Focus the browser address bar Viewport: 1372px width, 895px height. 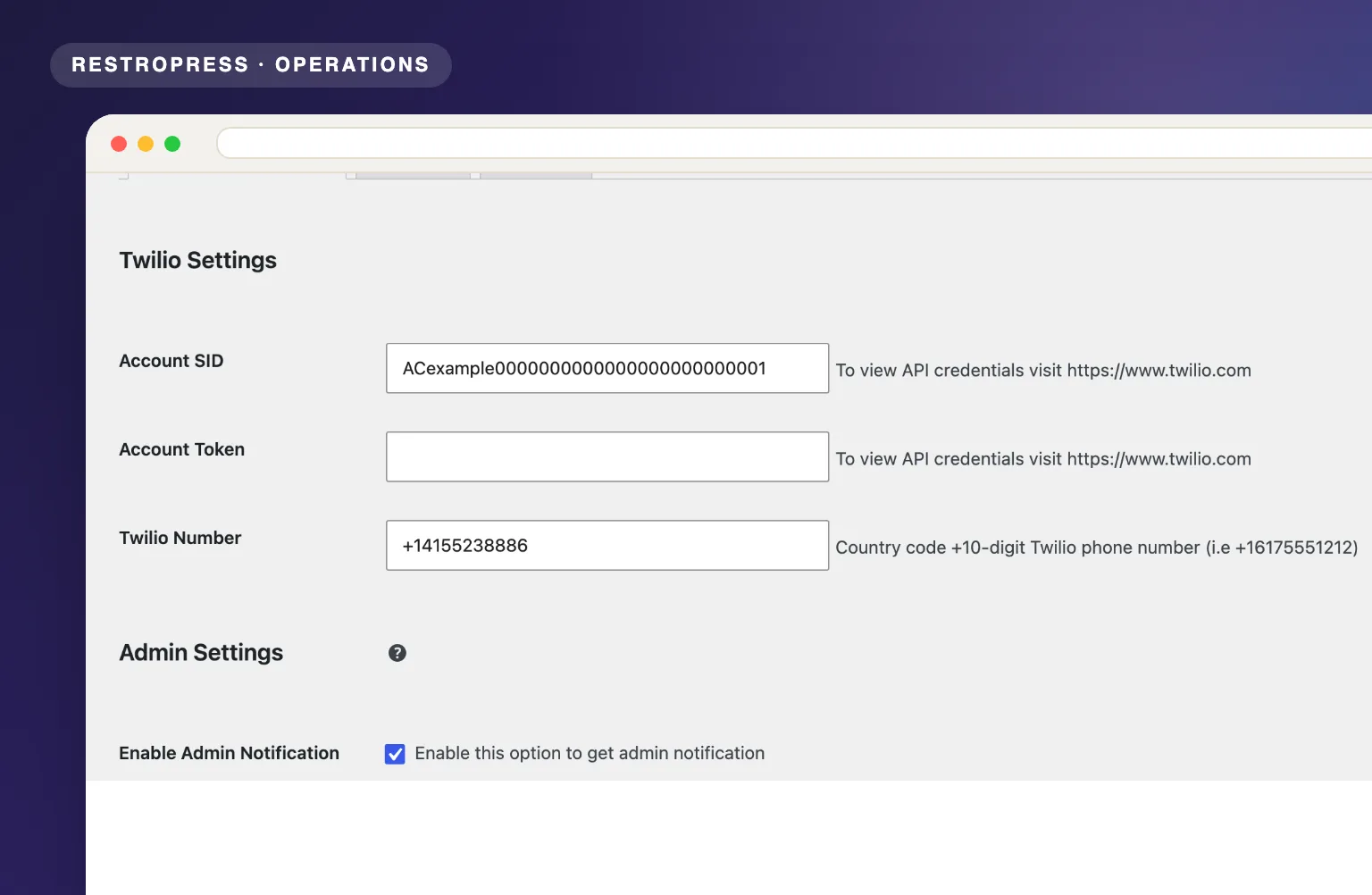[794, 143]
